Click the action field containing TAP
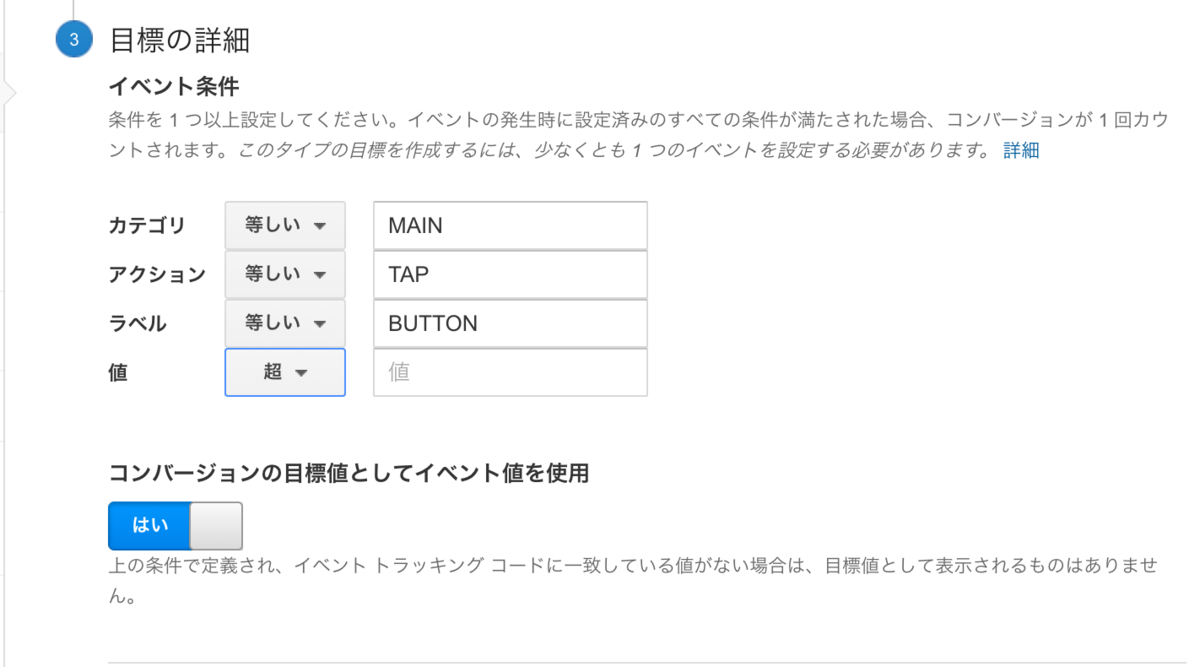1200x667 pixels. (x=510, y=275)
